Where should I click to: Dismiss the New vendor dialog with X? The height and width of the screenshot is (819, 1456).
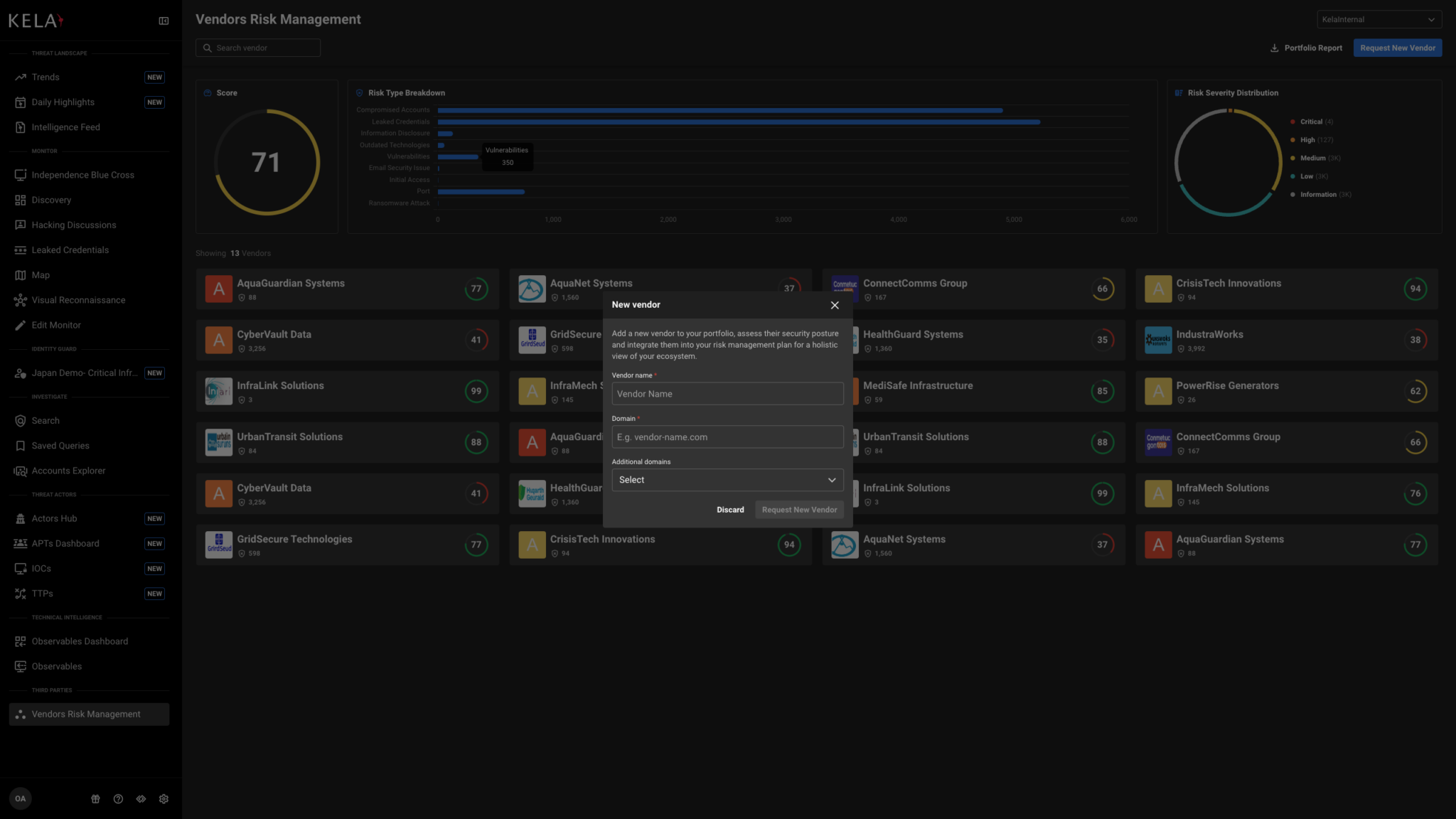[x=834, y=305]
